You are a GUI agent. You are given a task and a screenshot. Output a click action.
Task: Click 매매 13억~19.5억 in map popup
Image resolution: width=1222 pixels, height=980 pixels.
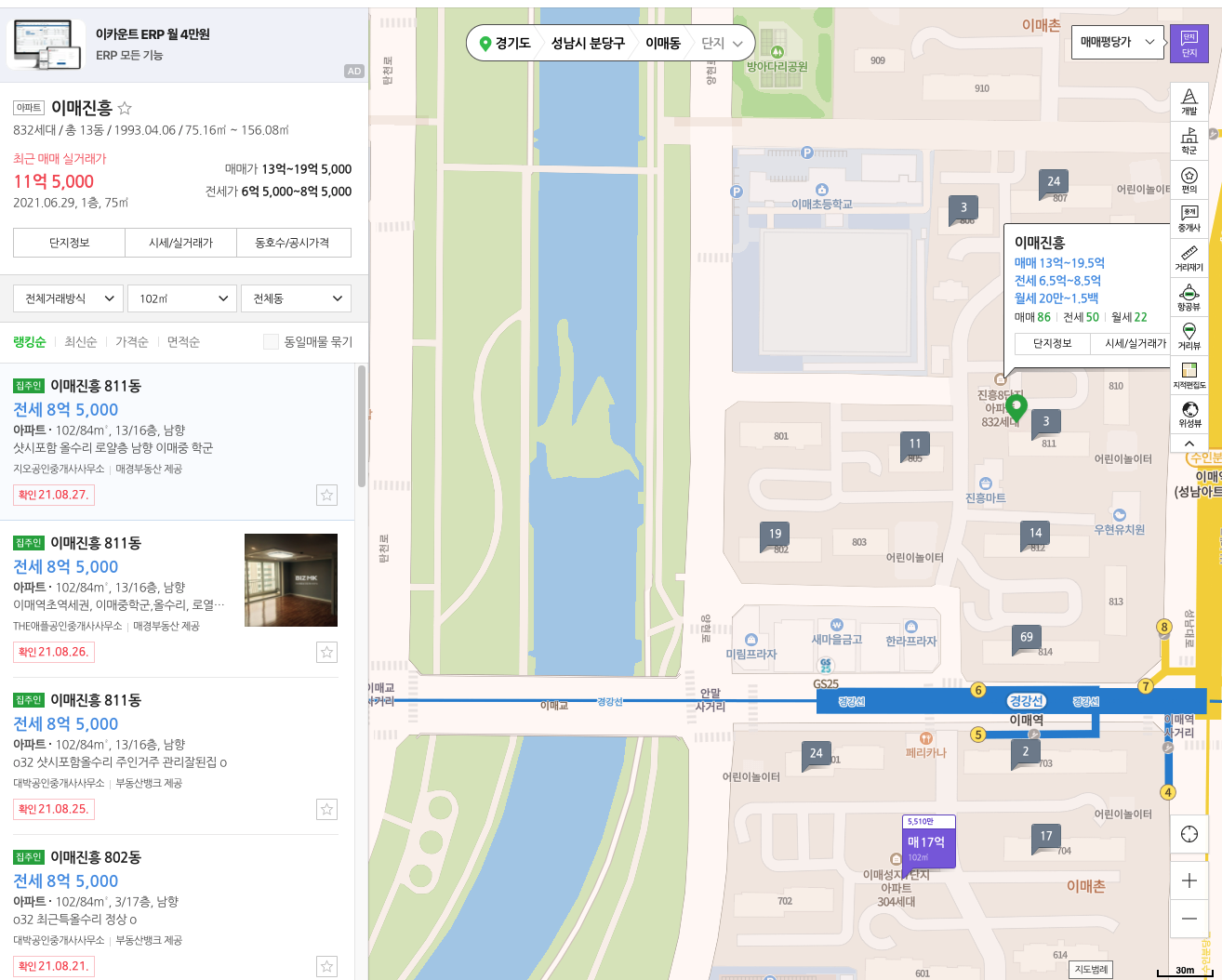coord(1059,263)
